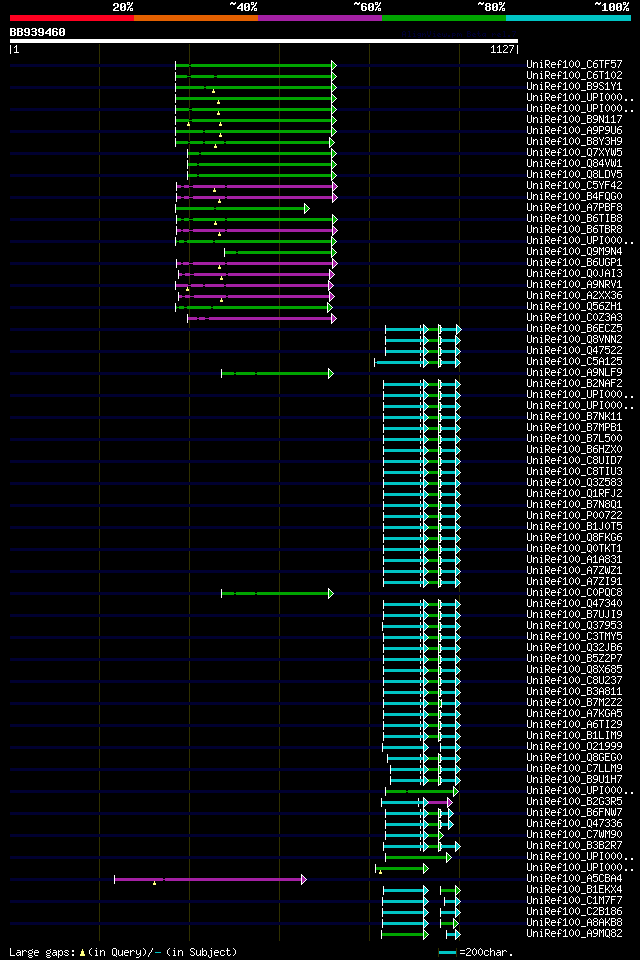Click the cyan ~100% legend segment

coord(568,18)
